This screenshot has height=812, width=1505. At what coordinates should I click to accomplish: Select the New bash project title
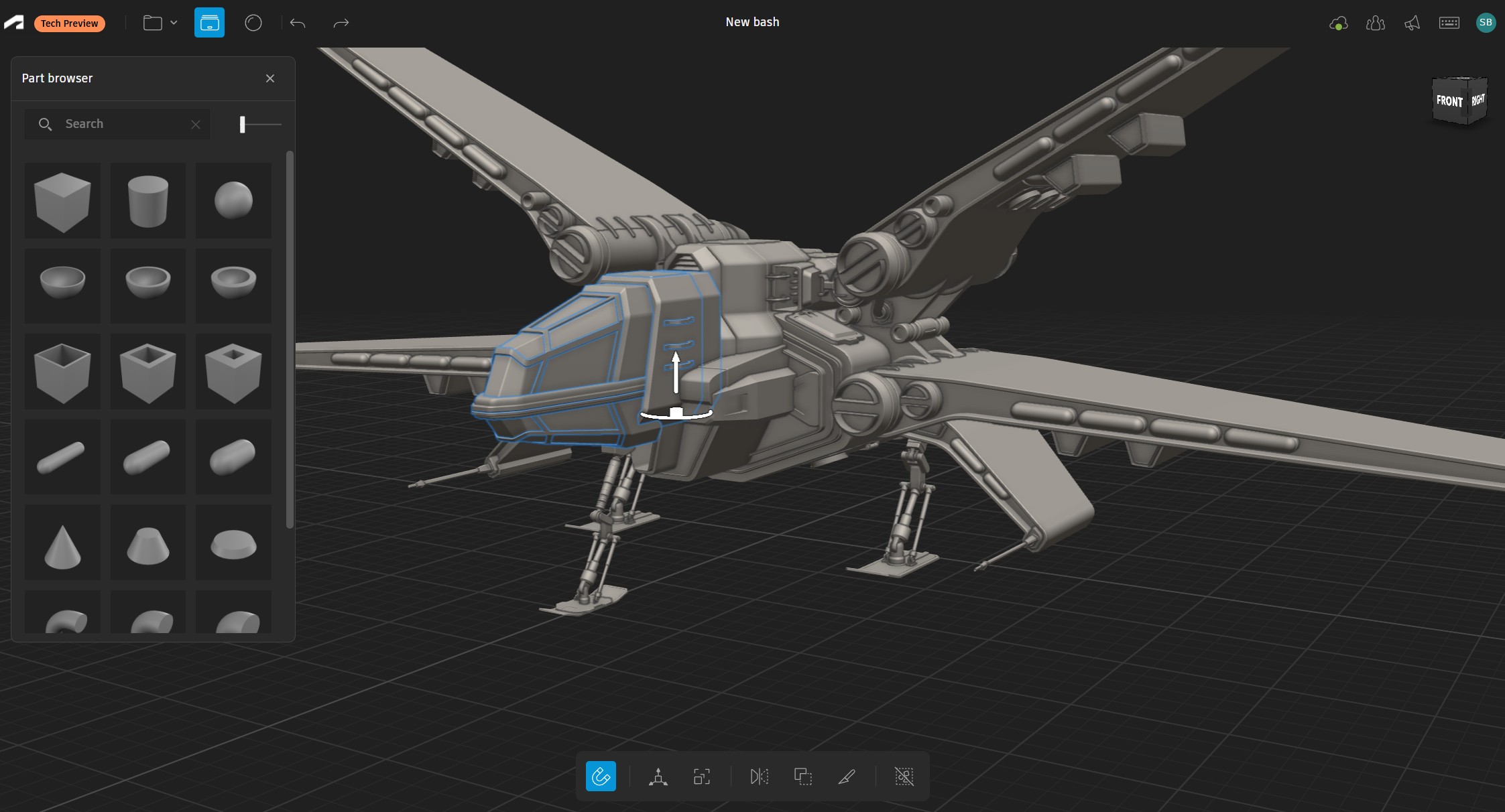[752, 22]
